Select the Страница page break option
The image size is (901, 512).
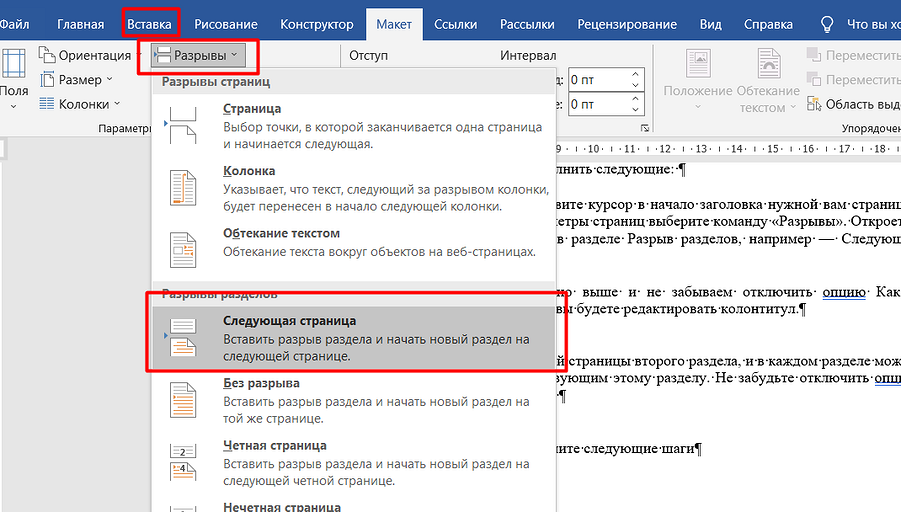click(354, 126)
